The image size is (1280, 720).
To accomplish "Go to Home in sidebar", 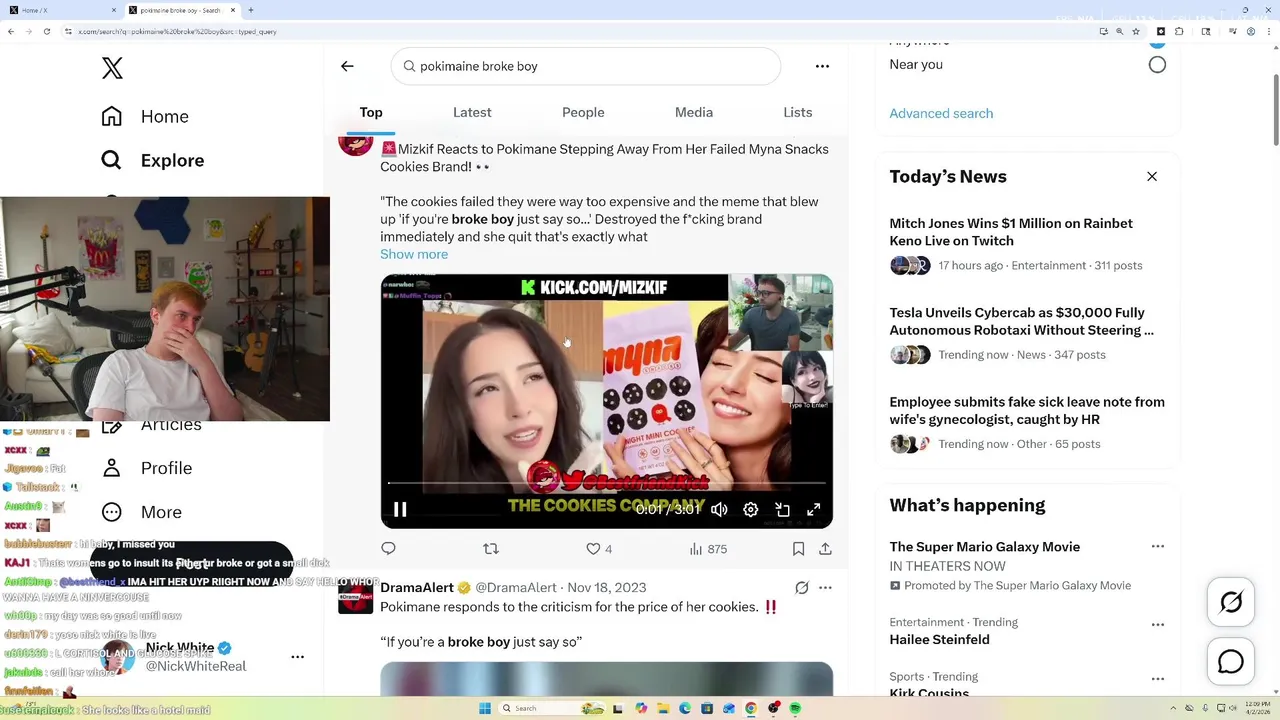I will tap(145, 116).
